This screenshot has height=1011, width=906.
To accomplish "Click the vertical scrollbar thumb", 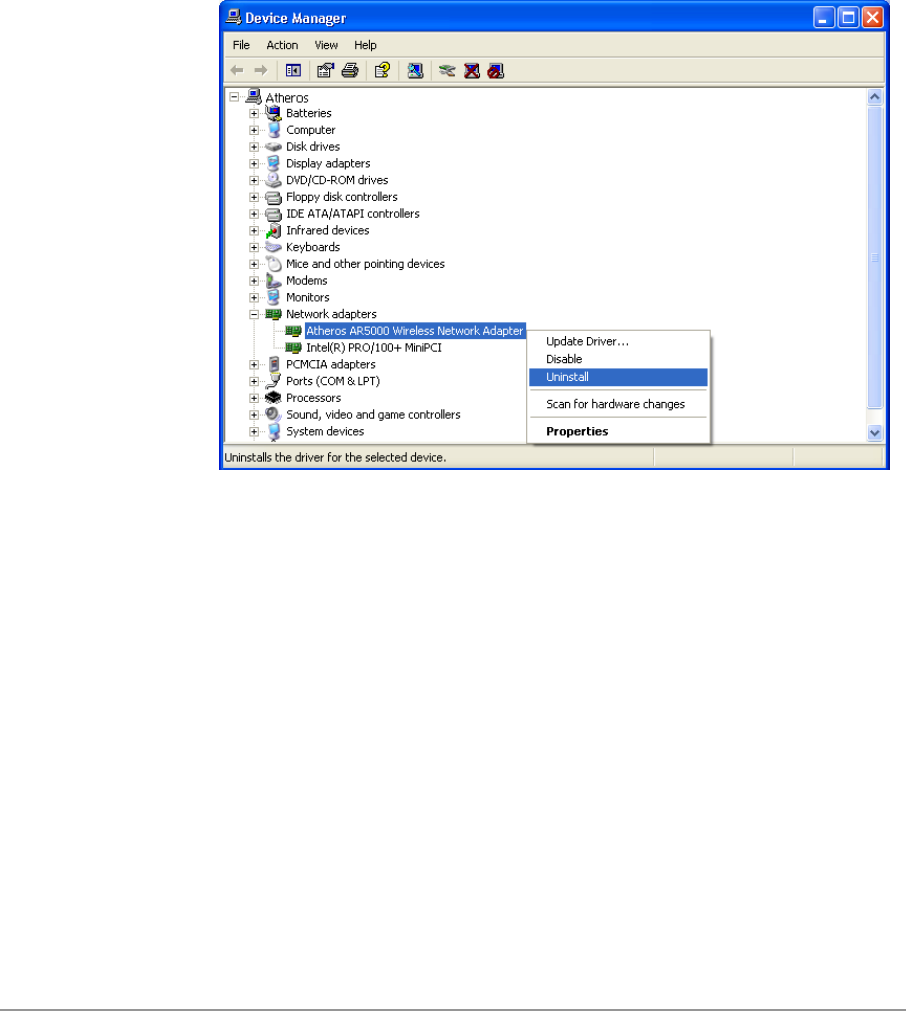I will click(x=874, y=258).
